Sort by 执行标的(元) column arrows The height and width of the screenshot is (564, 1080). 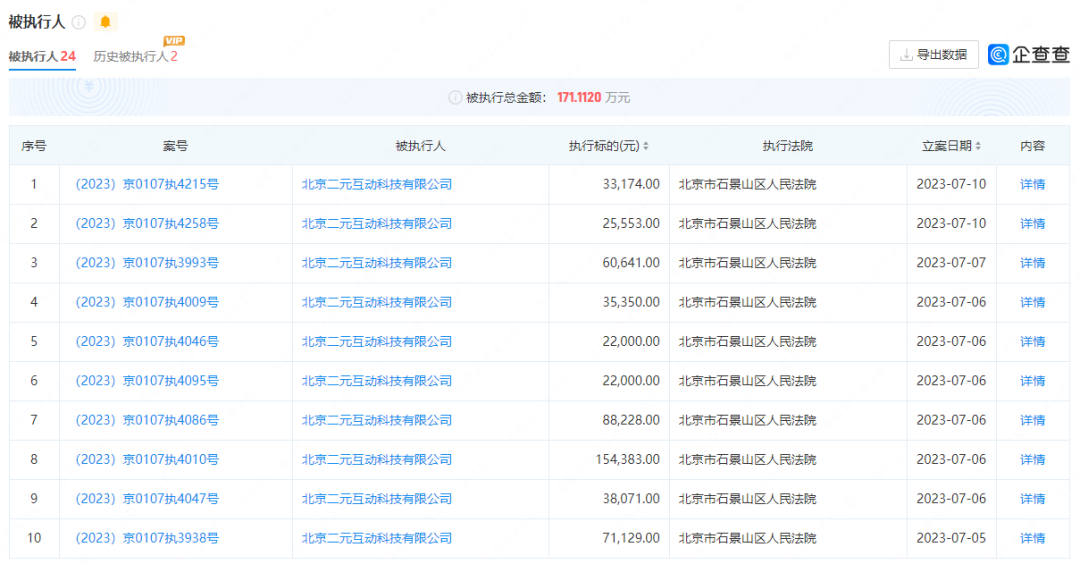pos(645,146)
